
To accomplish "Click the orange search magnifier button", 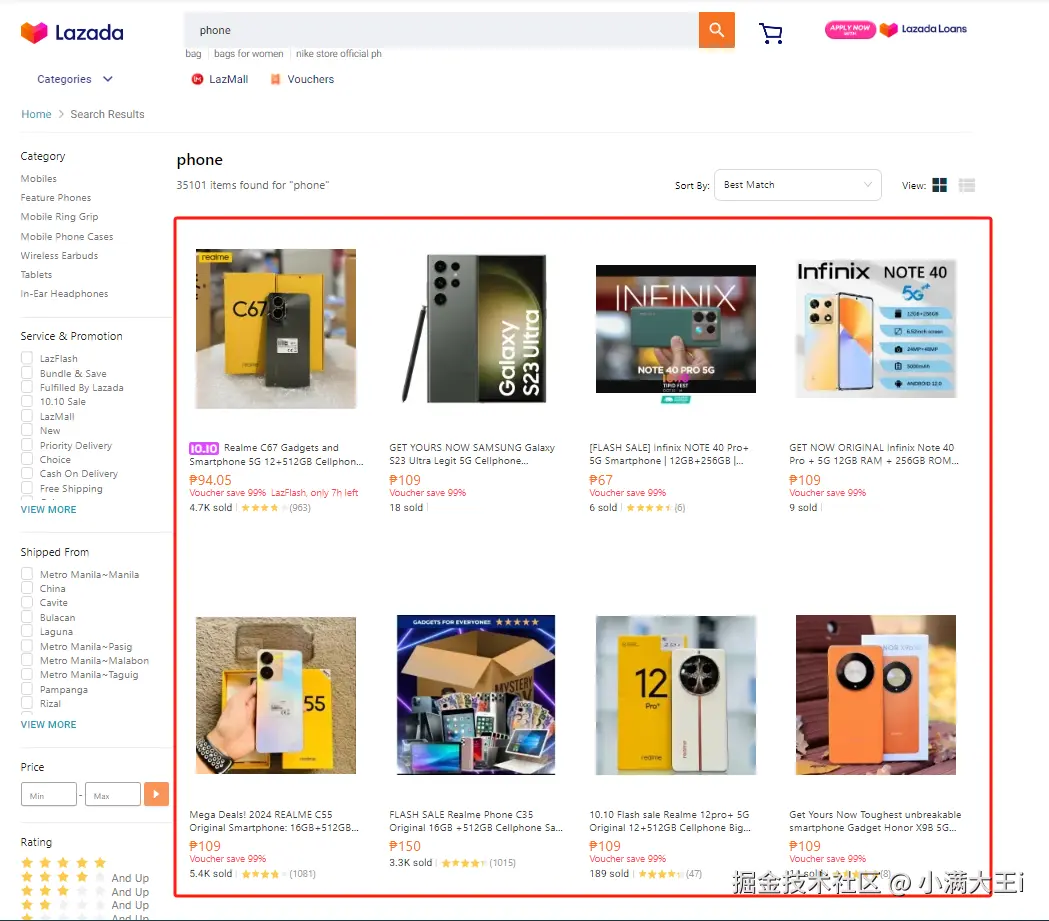I will point(717,30).
